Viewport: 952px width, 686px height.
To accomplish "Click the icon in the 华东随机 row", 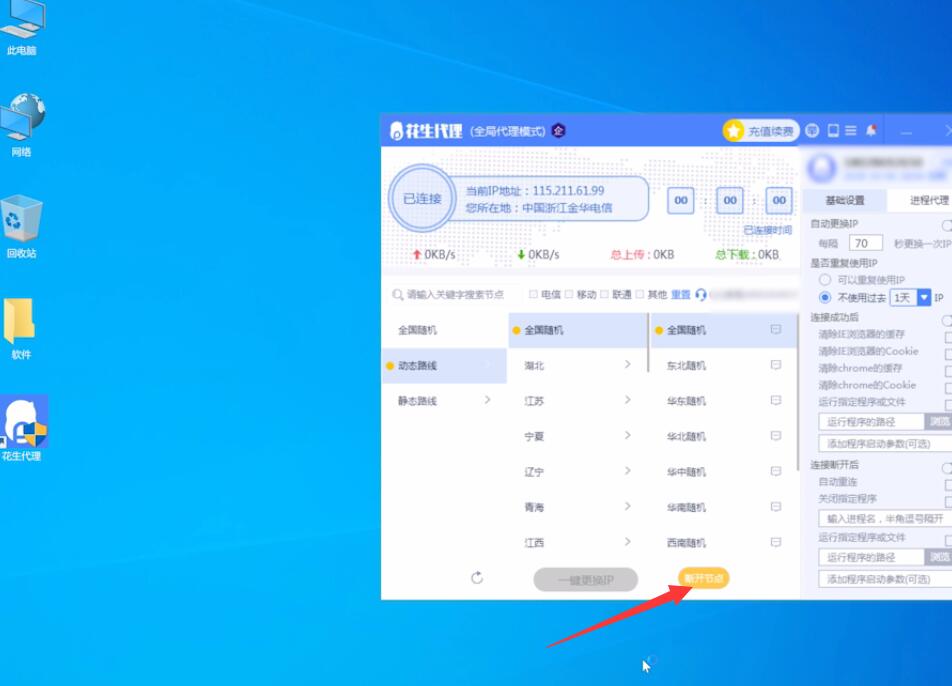I will pos(775,400).
